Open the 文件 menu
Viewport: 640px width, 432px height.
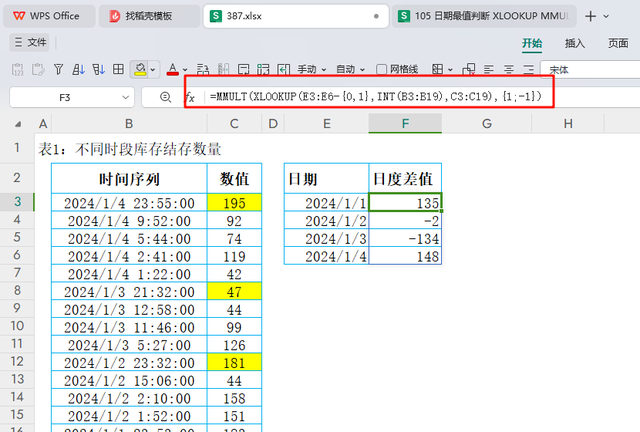[30, 42]
